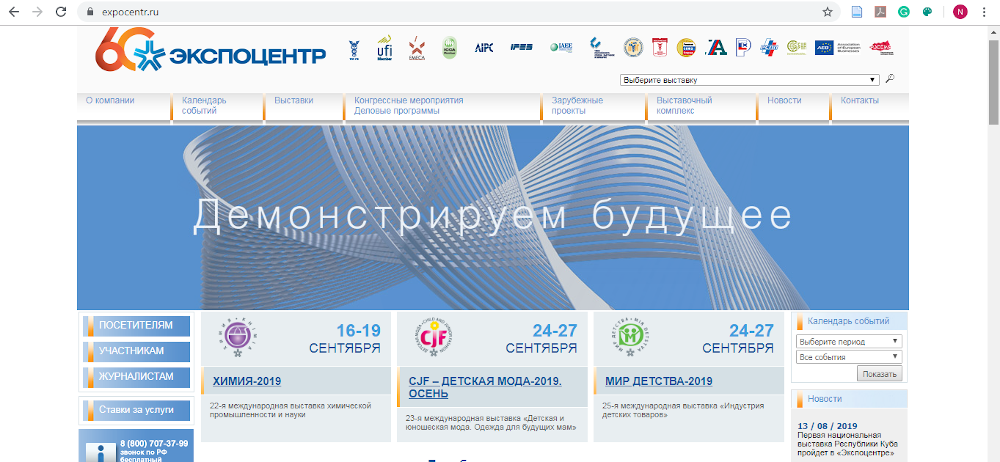
Task: Click the 'Ставки за услуги' button
Action: click(x=136, y=410)
